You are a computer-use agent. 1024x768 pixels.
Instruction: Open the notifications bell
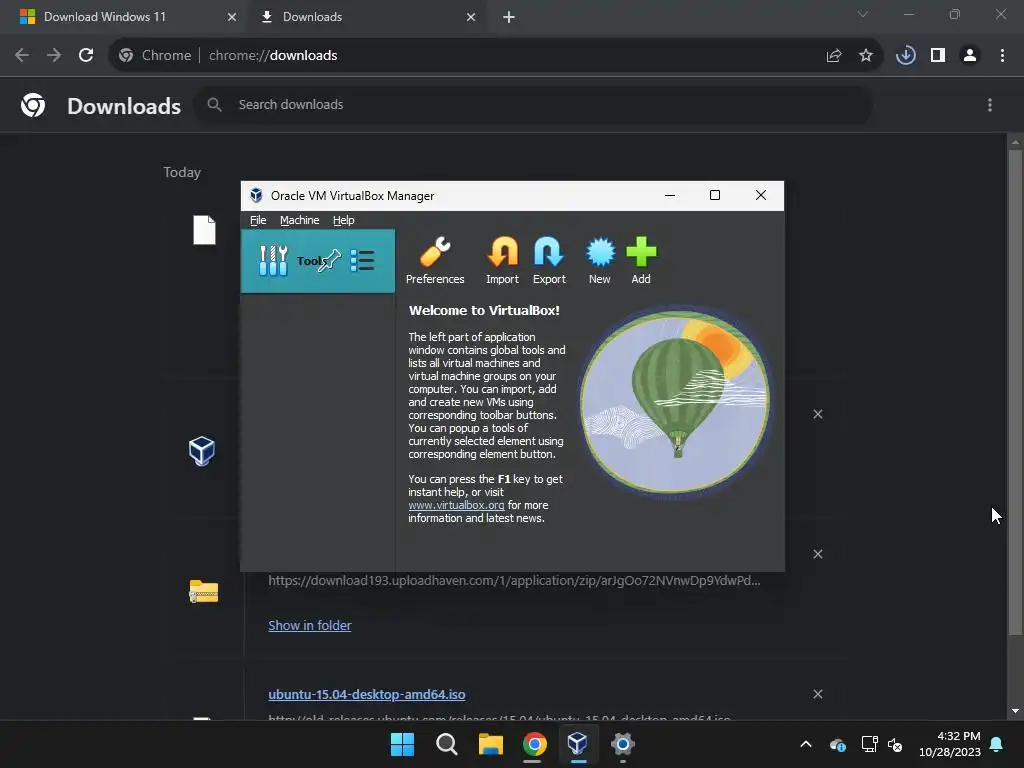[x=997, y=744]
